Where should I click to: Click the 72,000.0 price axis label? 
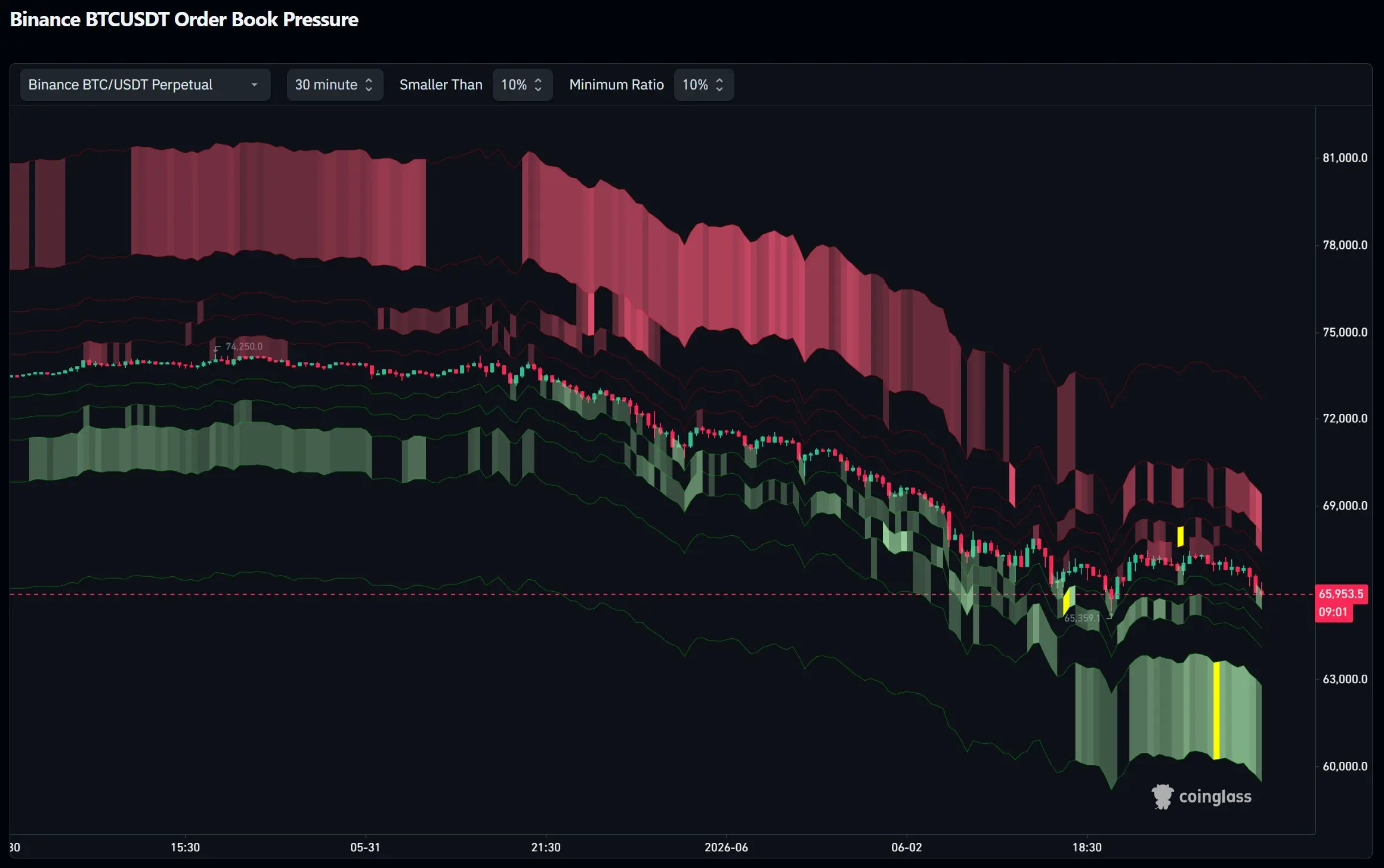pyautogui.click(x=1345, y=419)
